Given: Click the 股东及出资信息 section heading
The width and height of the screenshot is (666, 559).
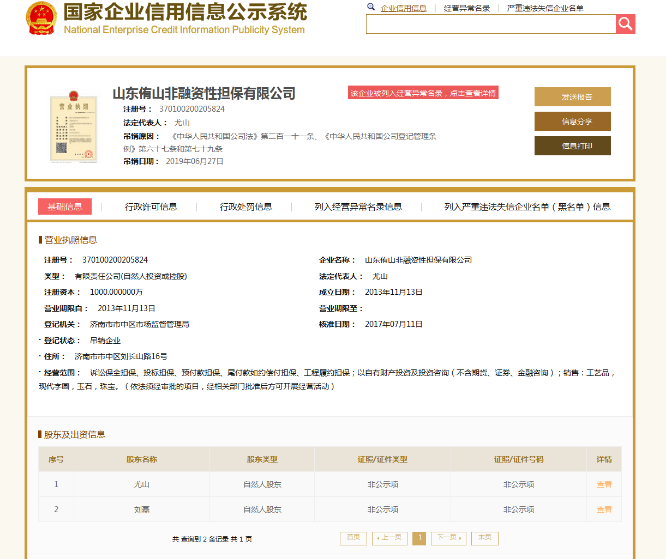Looking at the screenshot, I should [x=74, y=435].
